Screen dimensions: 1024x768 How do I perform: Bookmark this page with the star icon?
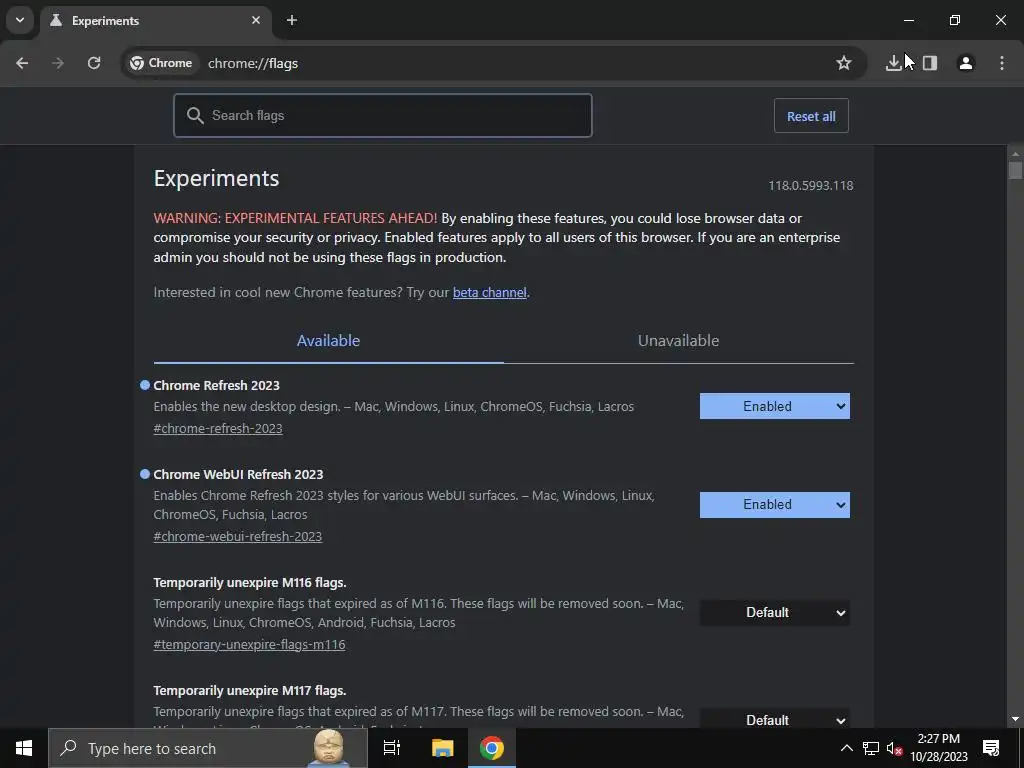coord(844,63)
